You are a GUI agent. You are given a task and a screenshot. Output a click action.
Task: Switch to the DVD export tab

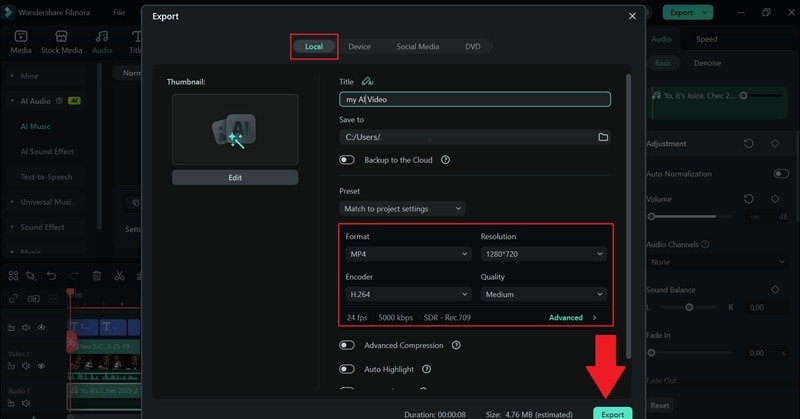point(472,46)
